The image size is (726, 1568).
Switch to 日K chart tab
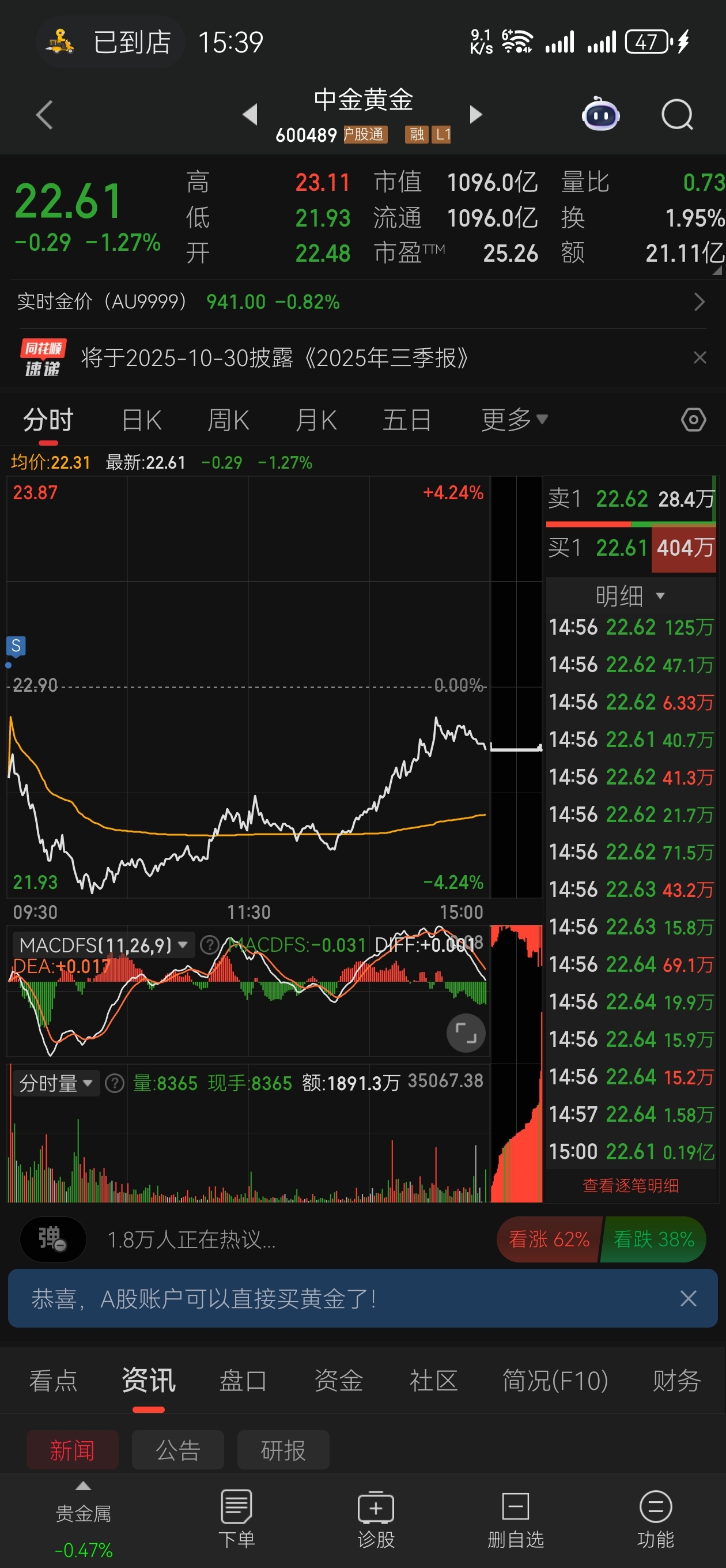pyautogui.click(x=141, y=420)
